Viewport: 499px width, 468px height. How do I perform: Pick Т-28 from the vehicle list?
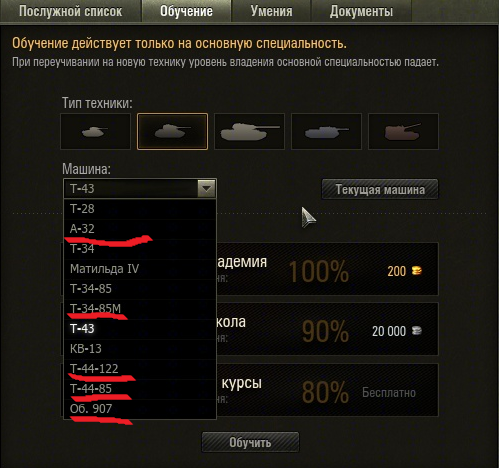click(x=140, y=209)
